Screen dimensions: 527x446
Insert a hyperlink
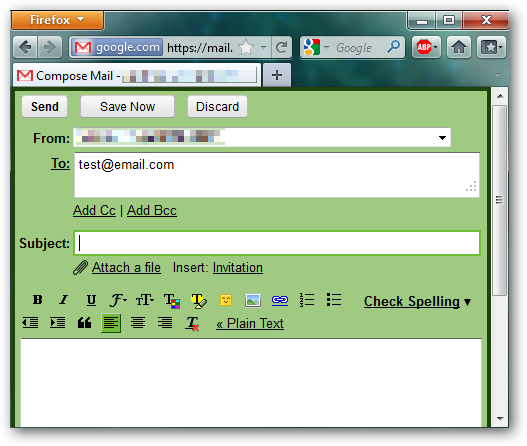pos(280,300)
